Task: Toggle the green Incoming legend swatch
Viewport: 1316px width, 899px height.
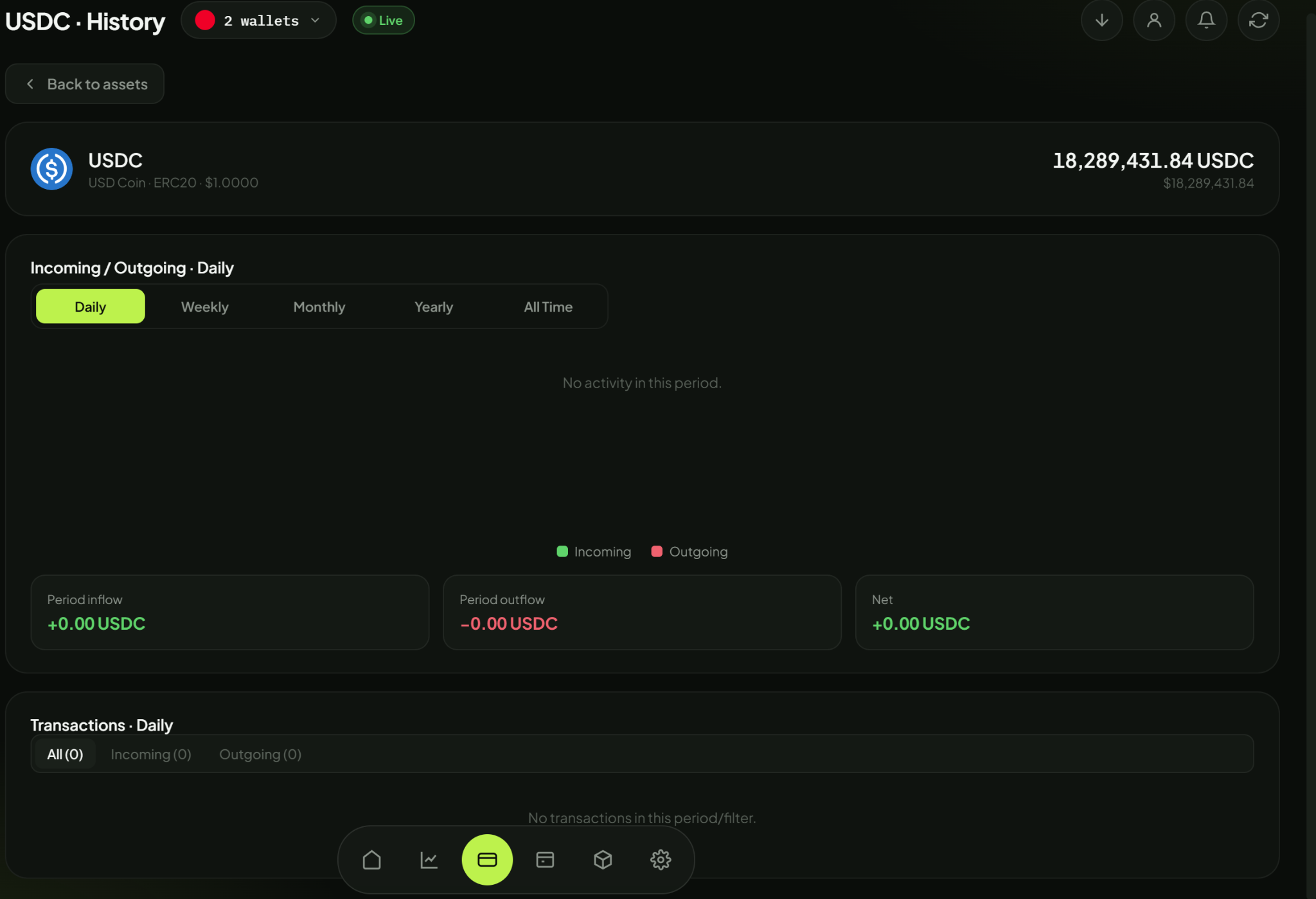Action: pyautogui.click(x=562, y=551)
